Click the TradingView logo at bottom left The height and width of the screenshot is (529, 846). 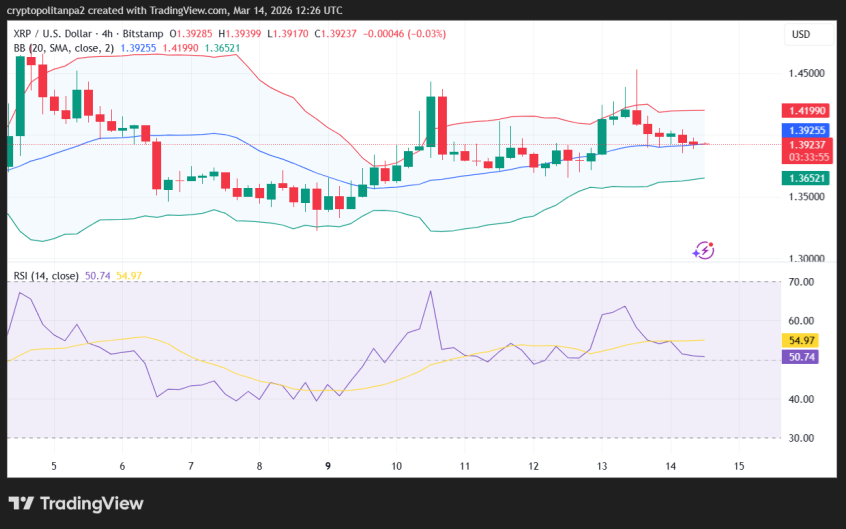pos(76,503)
